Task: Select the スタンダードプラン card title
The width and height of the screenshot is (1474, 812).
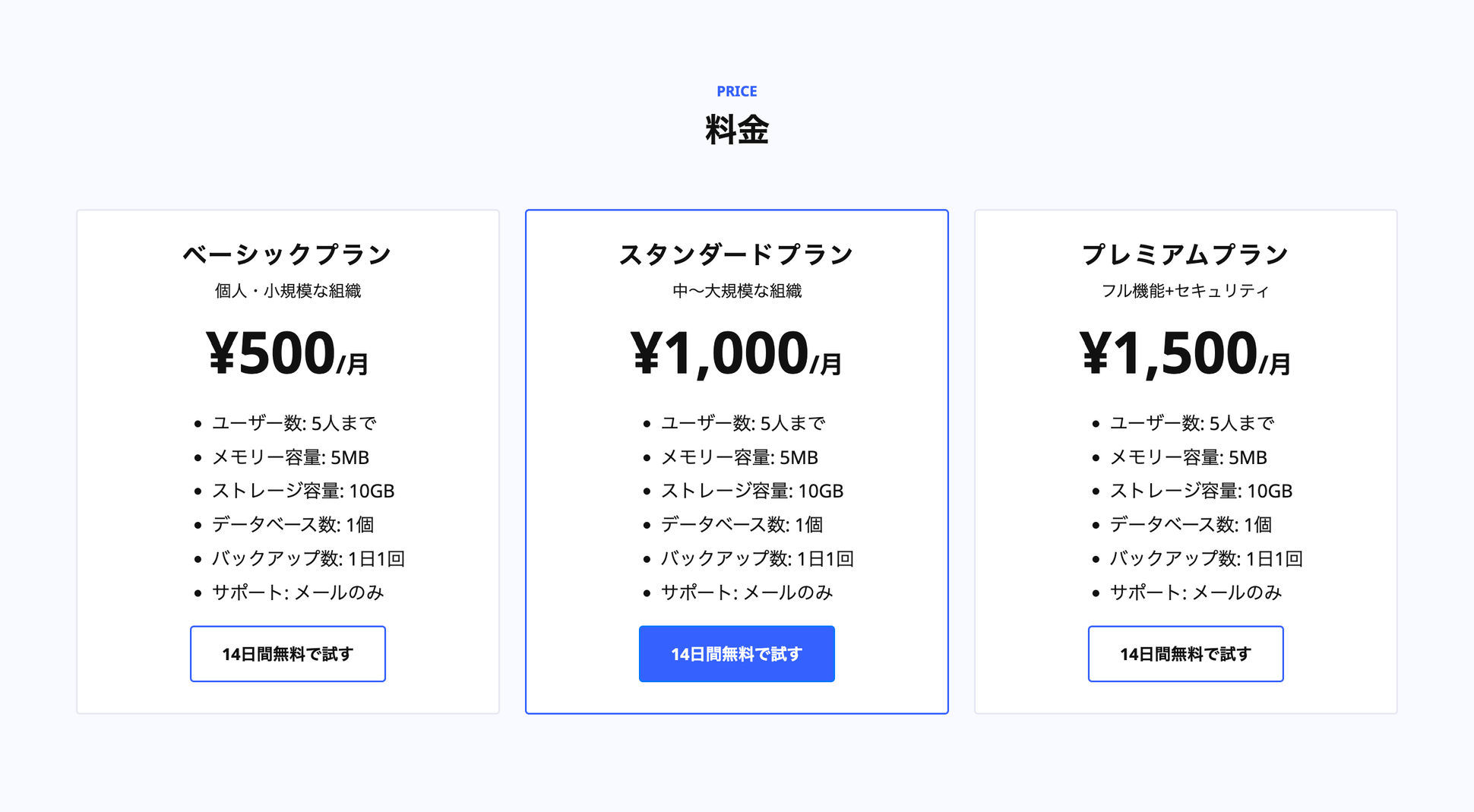Action: 735,254
